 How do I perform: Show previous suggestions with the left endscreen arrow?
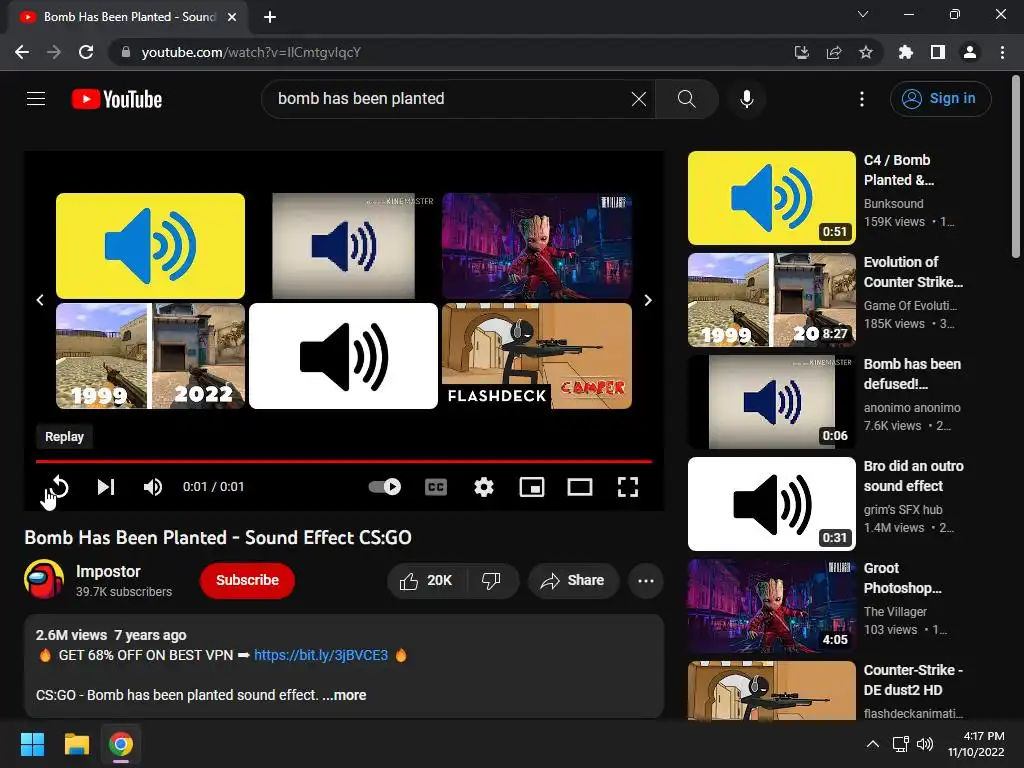(x=40, y=300)
